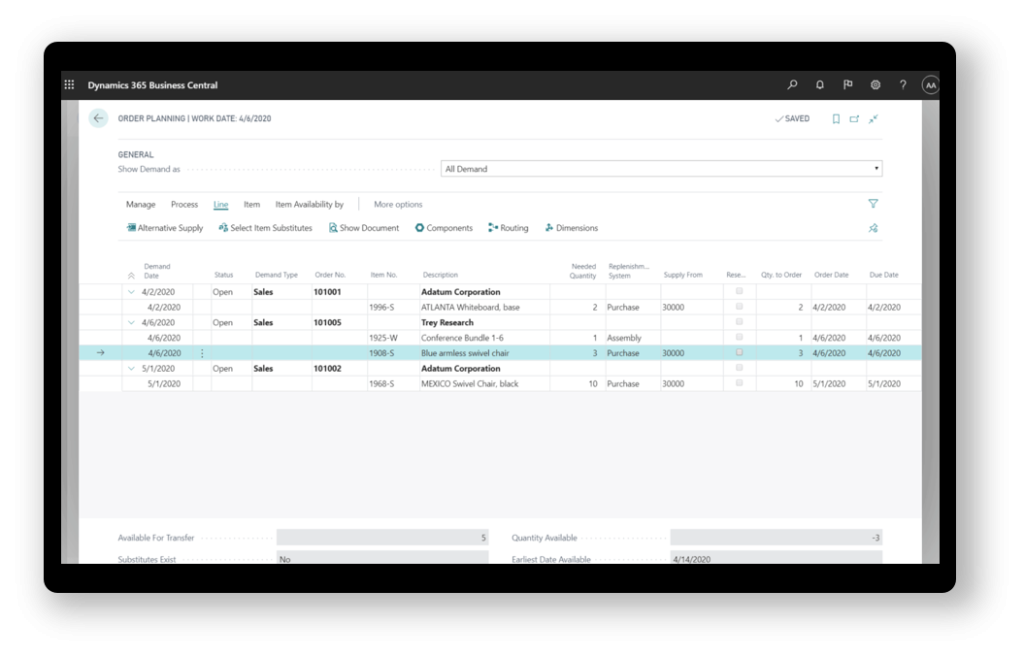
Task: Click the Show Document action
Action: 364,228
